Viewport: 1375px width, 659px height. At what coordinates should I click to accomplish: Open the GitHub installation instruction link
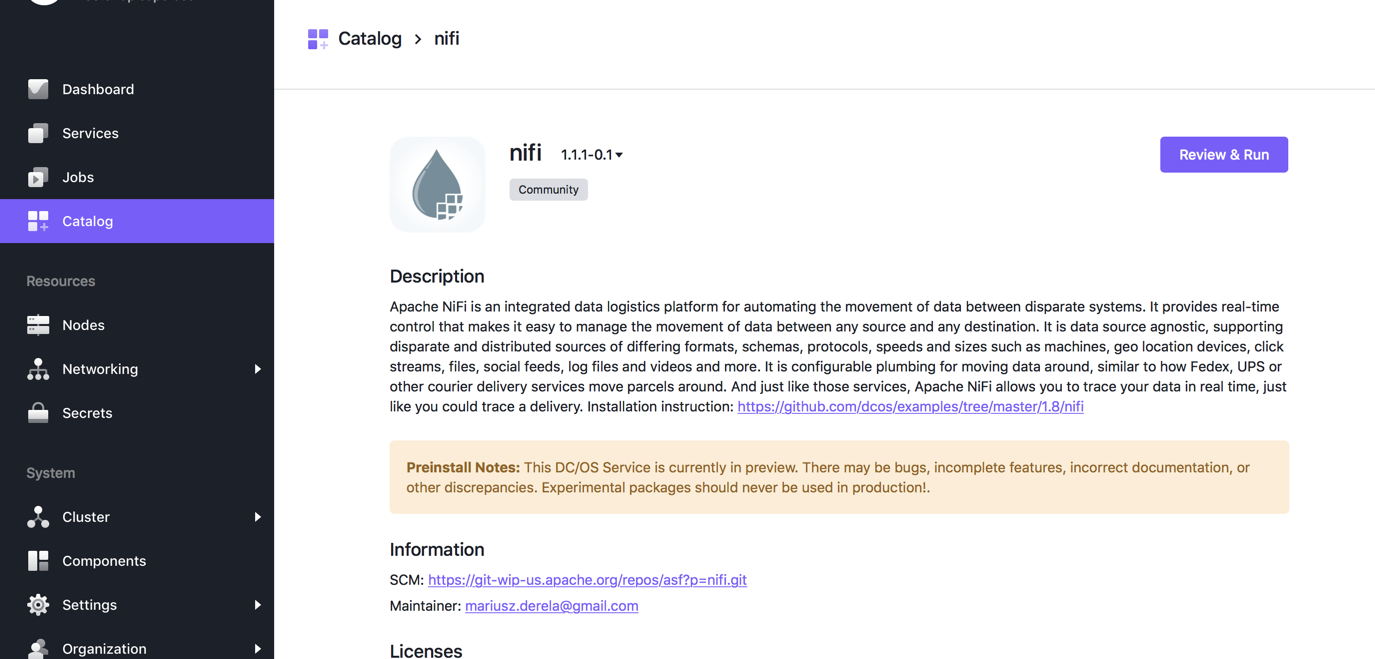point(910,407)
